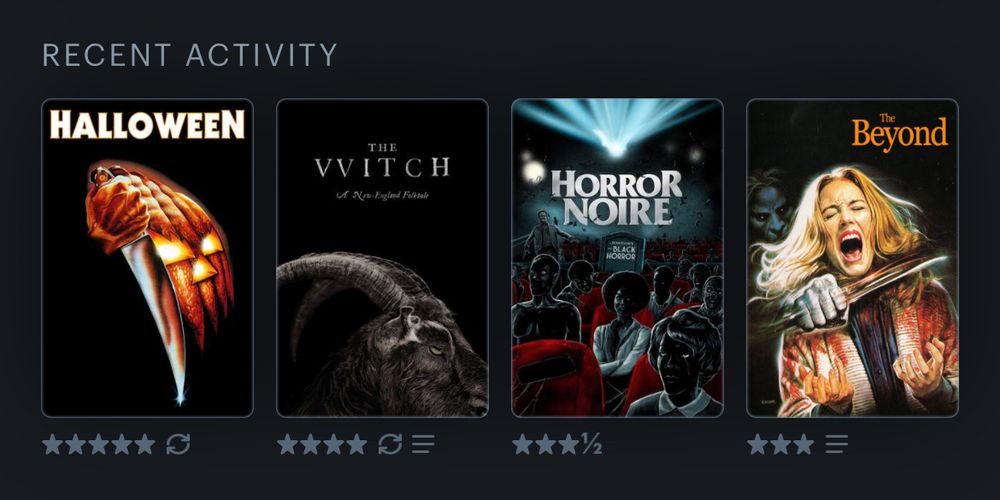Click the second star under The Beyond
This screenshot has width=1000, height=500.
click(781, 444)
